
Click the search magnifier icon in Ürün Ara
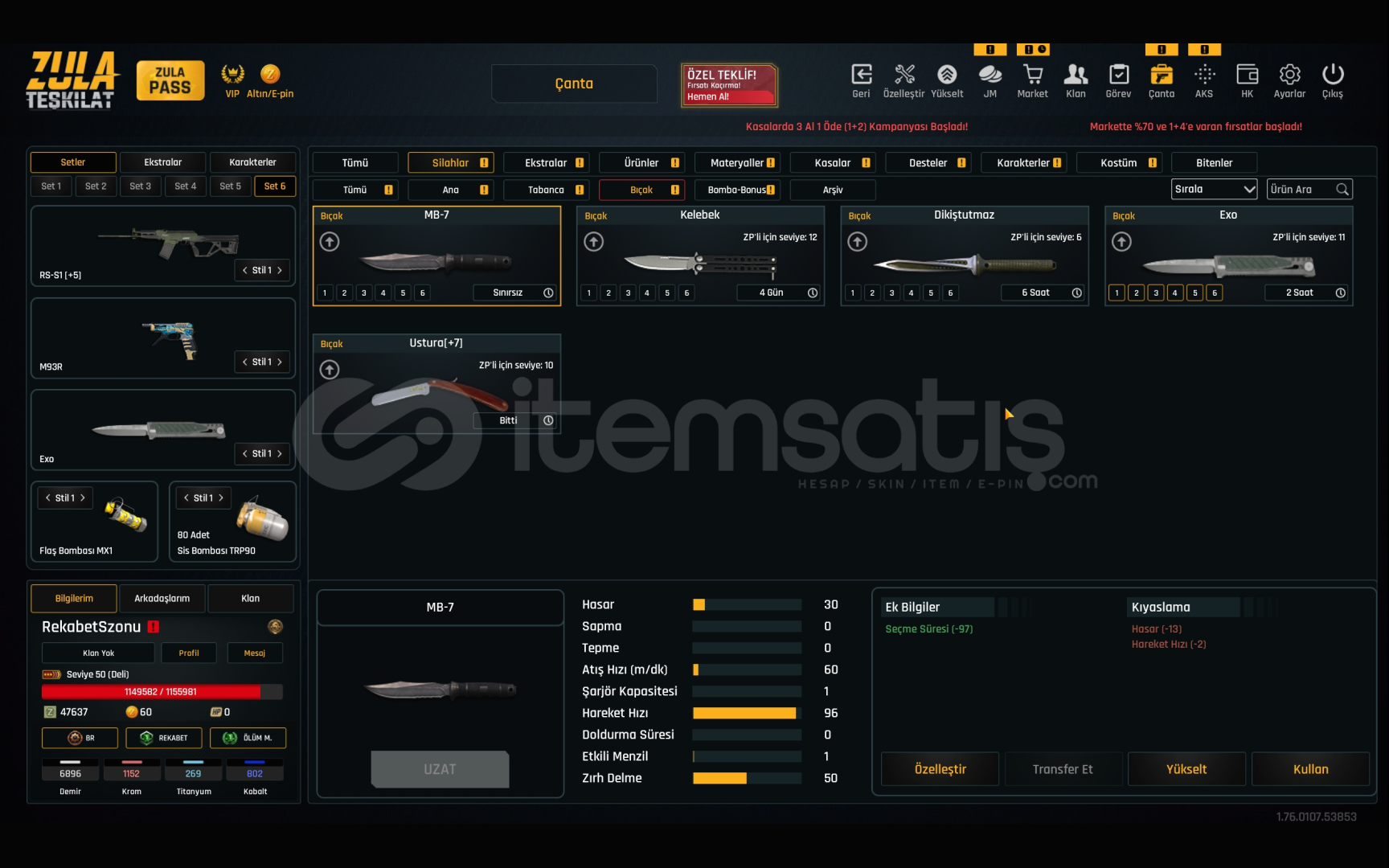click(1342, 190)
